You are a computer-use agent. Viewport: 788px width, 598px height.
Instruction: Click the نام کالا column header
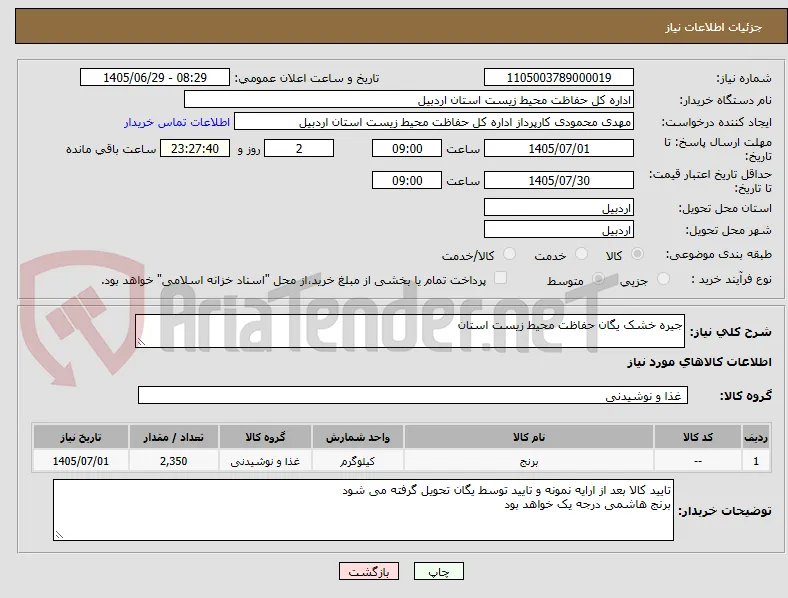(x=529, y=437)
